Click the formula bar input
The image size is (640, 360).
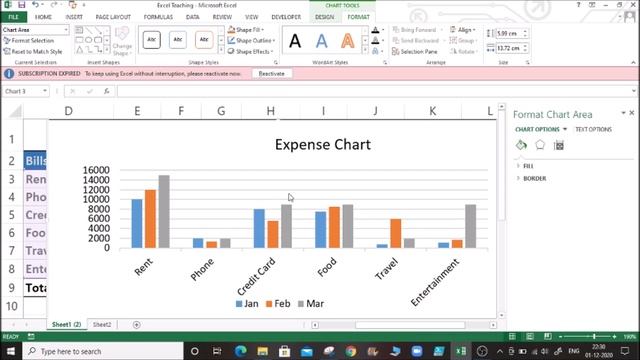click(372, 91)
